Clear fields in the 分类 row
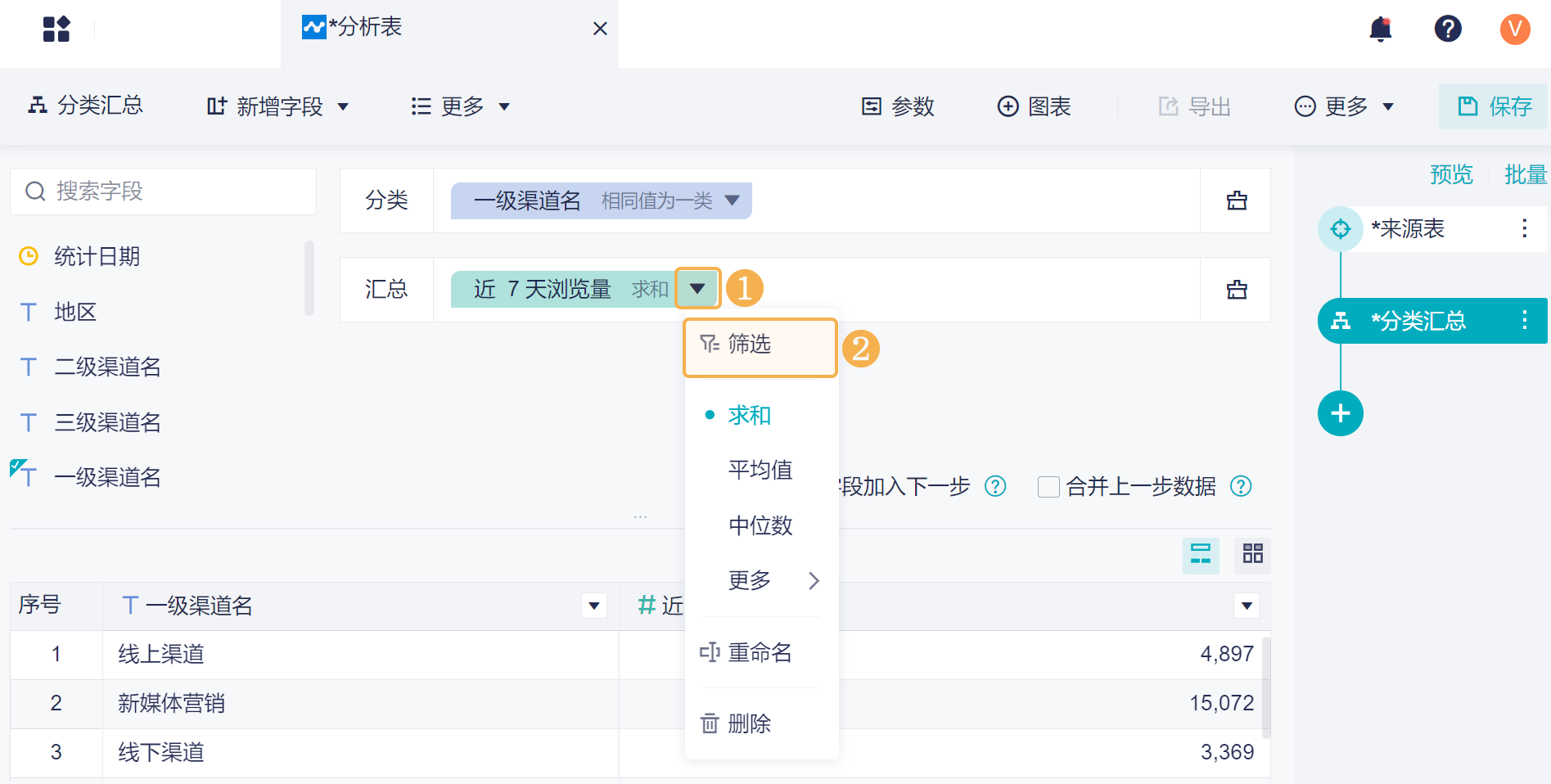The image size is (1551, 784). tap(1236, 201)
